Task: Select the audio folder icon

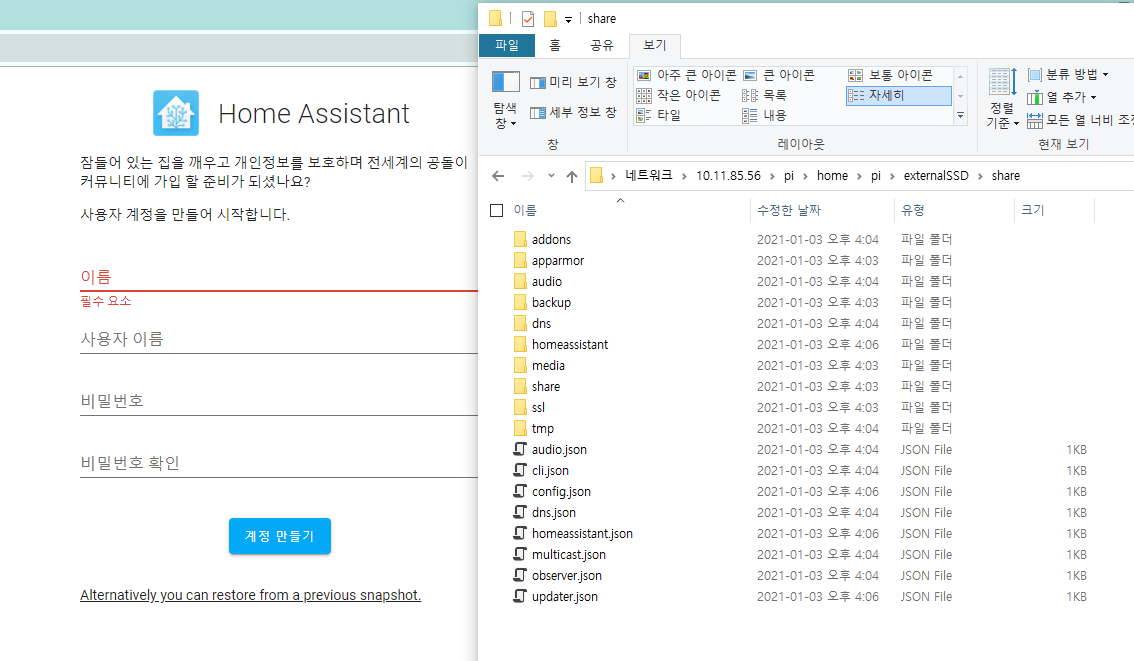Action: pos(520,281)
